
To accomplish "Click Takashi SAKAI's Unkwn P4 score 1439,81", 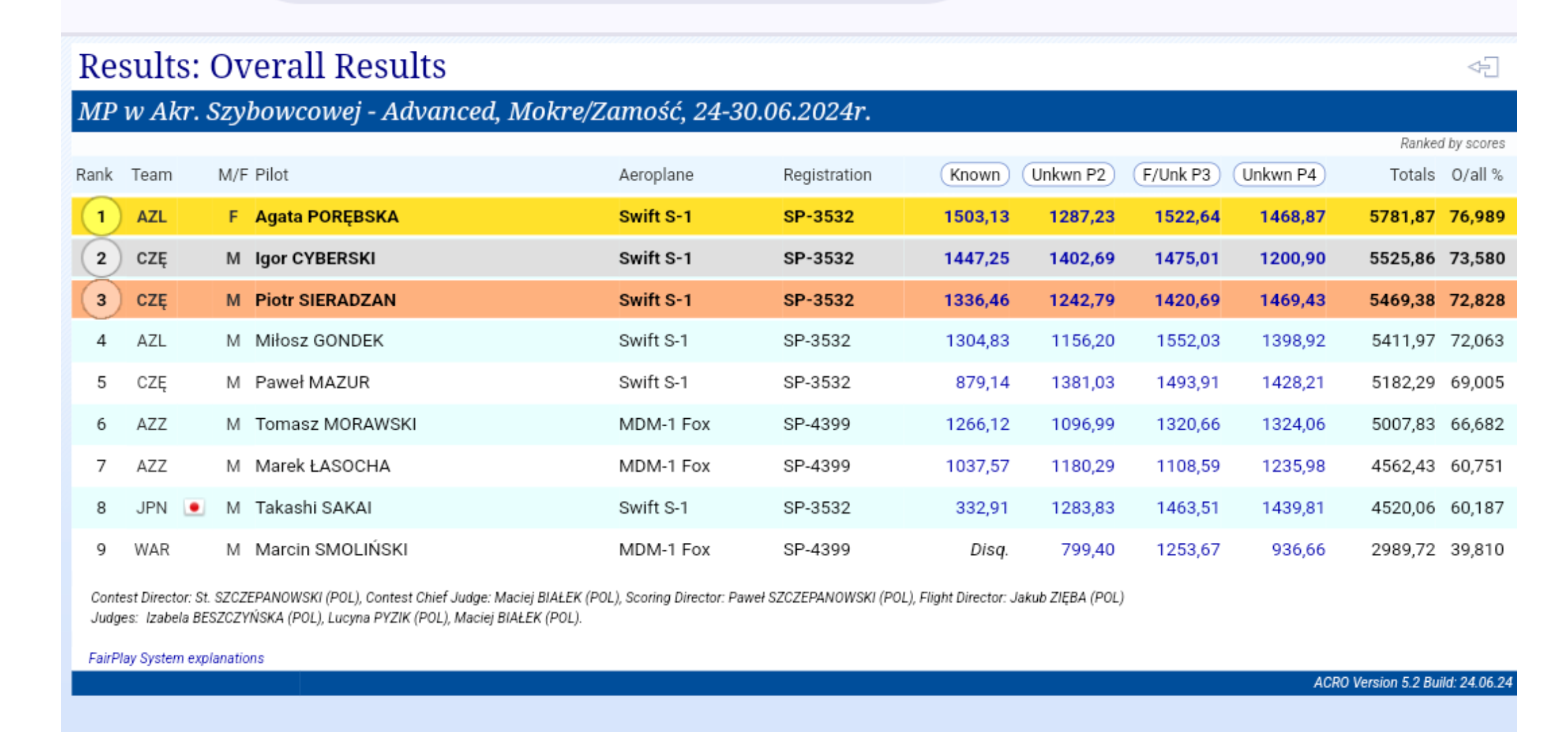I will pos(1293,508).
